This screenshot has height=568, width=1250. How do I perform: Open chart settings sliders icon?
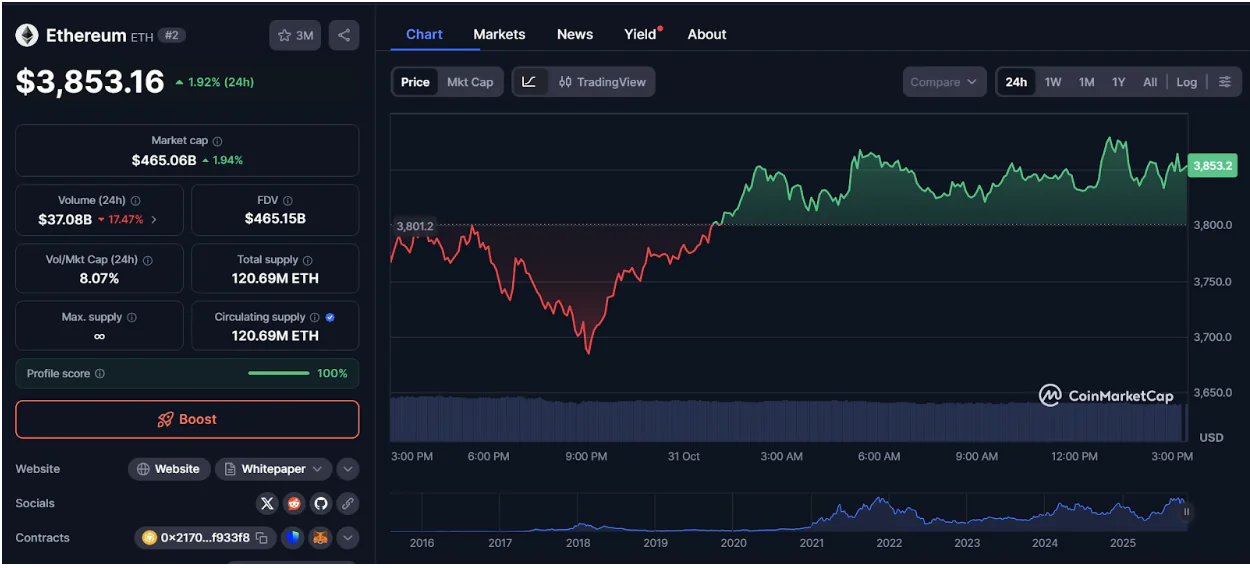pyautogui.click(x=1224, y=82)
